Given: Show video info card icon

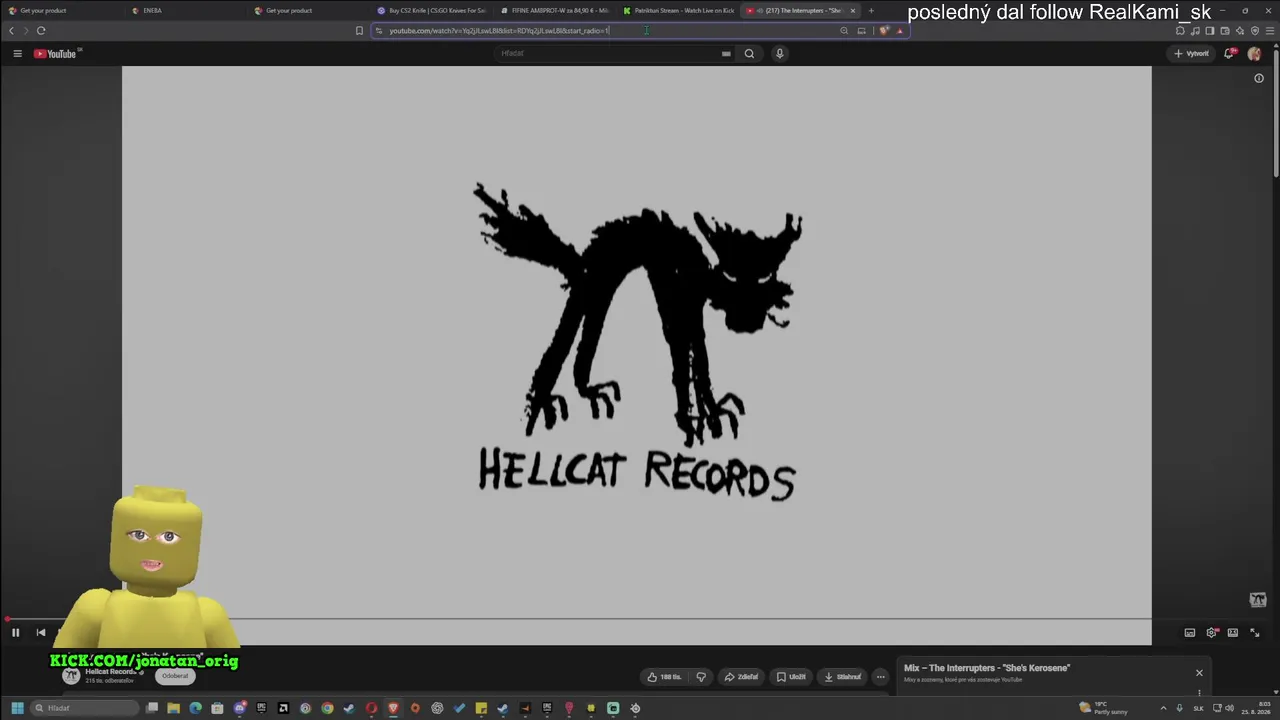Looking at the screenshot, I should [1259, 78].
